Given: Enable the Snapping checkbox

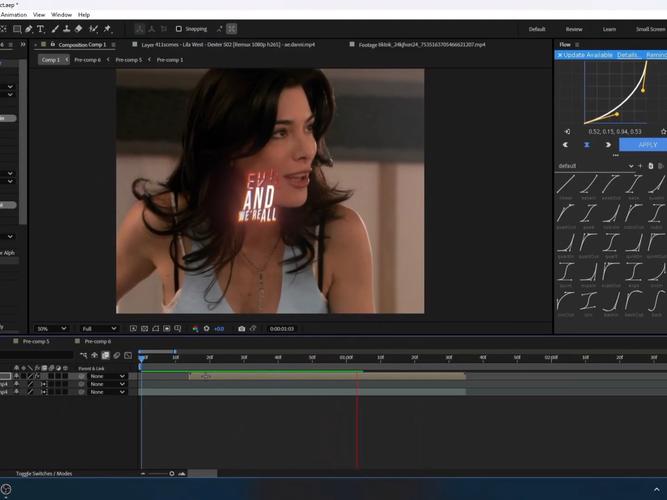Looking at the screenshot, I should pyautogui.click(x=179, y=29).
